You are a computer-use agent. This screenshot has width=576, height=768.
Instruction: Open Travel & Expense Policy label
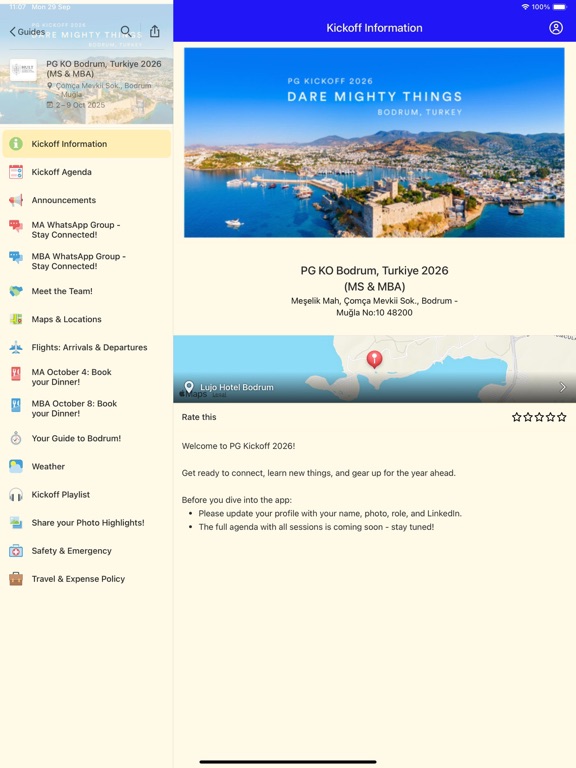tap(78, 579)
